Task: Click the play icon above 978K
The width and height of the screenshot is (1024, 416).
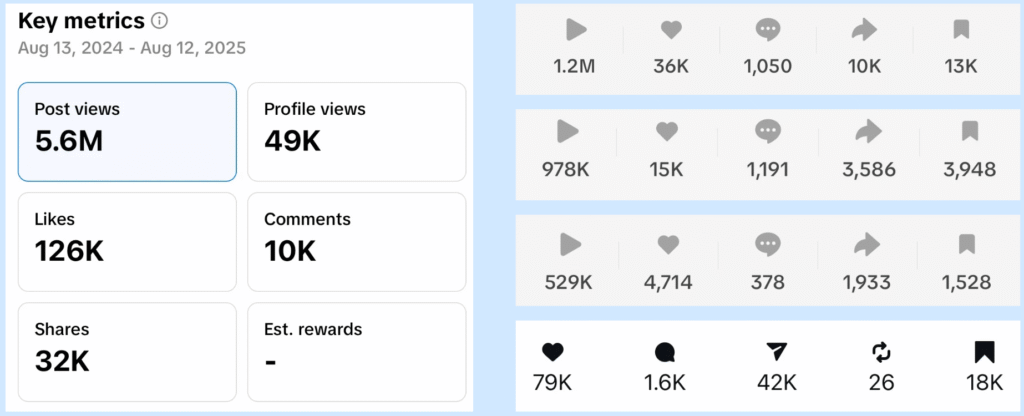Action: click(568, 132)
